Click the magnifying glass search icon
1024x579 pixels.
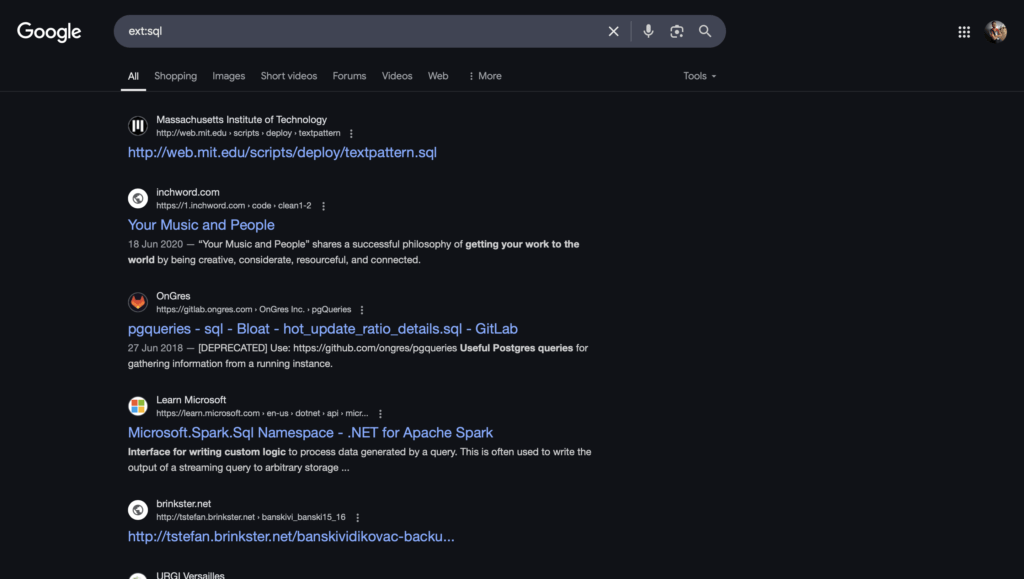705,31
